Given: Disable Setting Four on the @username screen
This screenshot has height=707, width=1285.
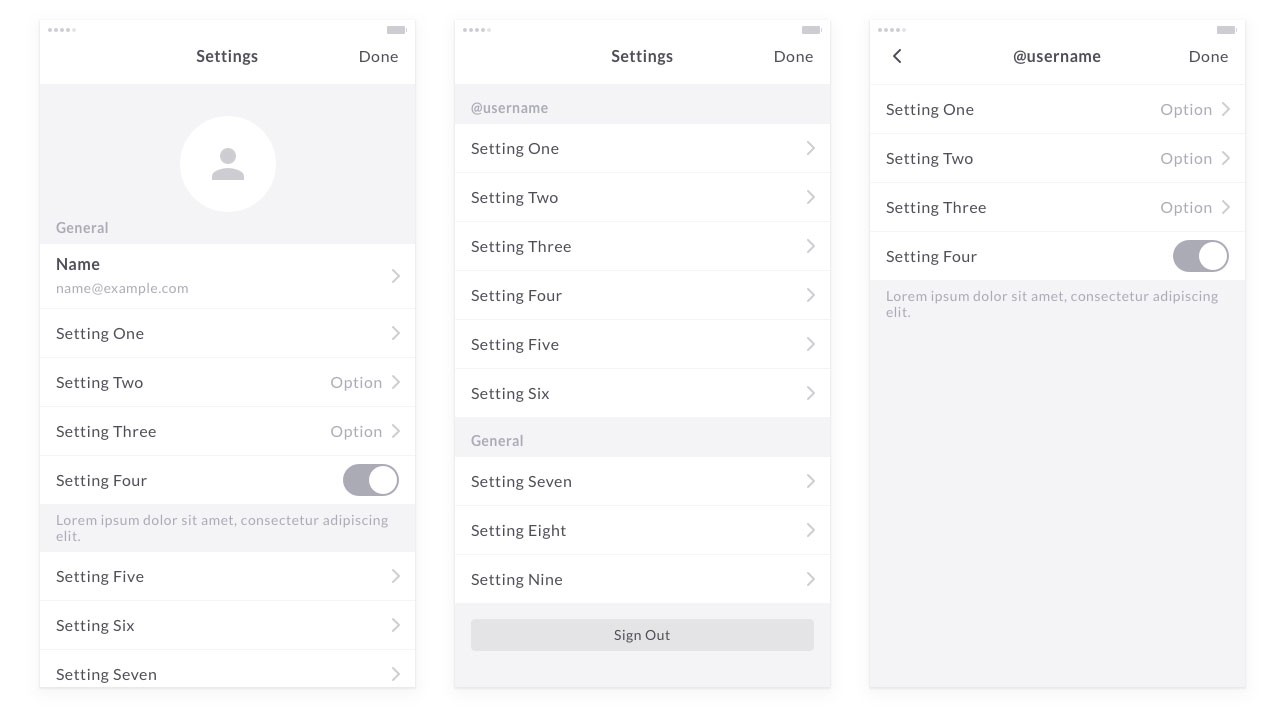Looking at the screenshot, I should 1200,256.
